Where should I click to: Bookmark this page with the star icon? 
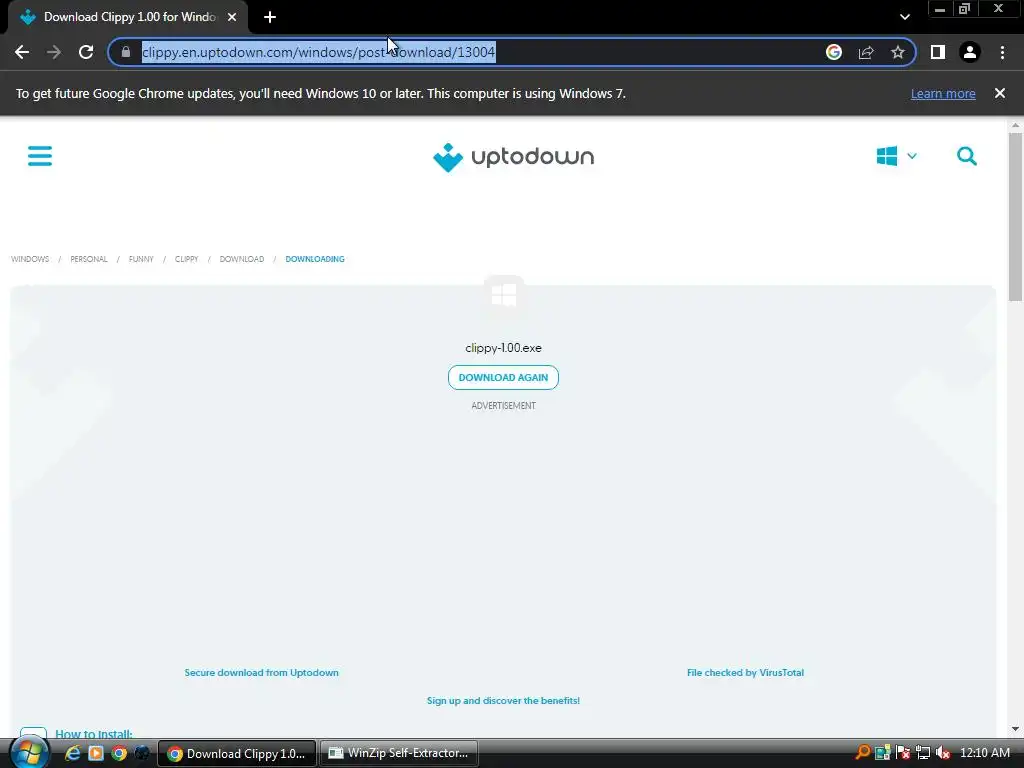[x=898, y=52]
